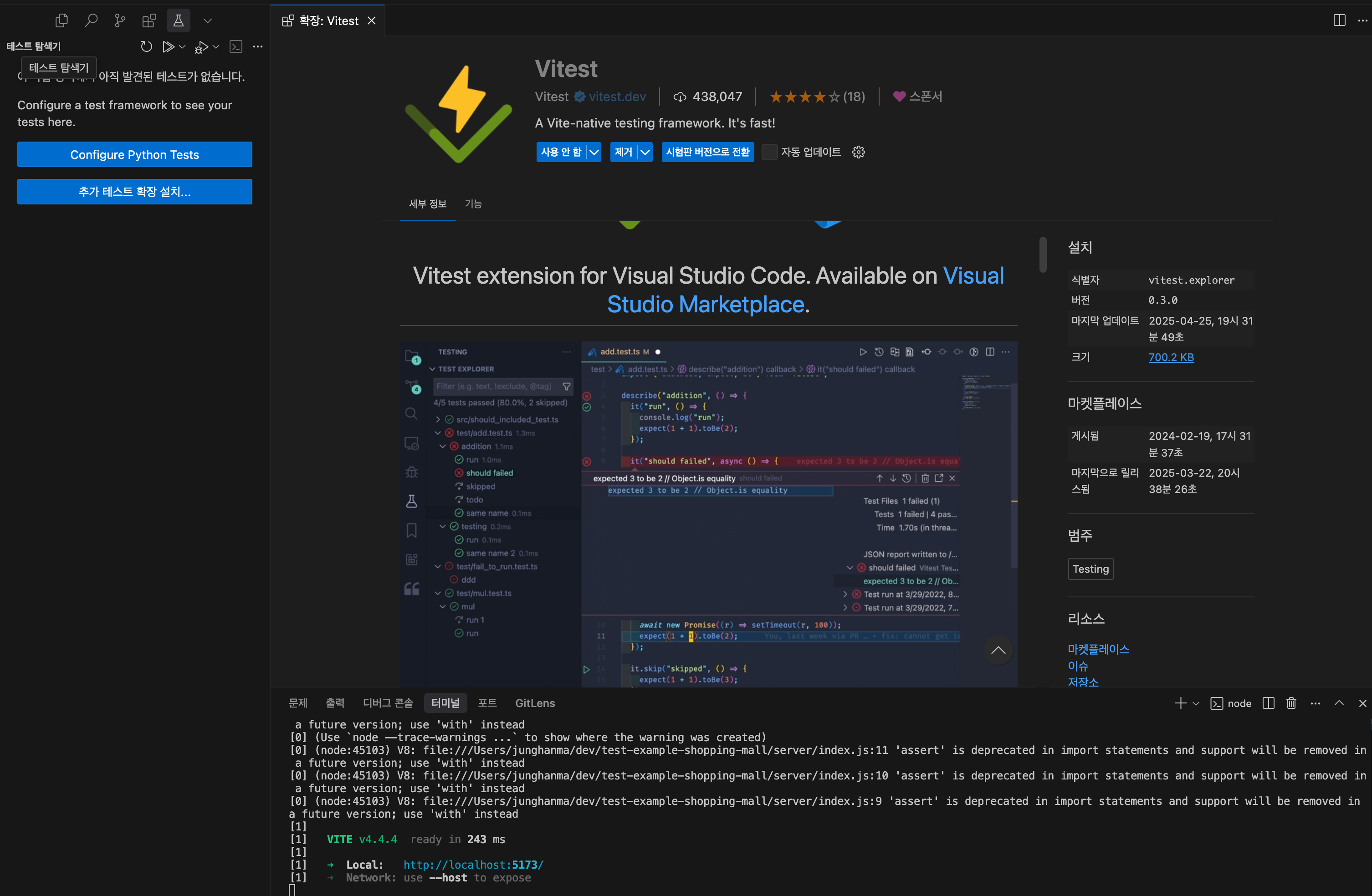This screenshot has width=1372, height=896.
Task: Open the 저장소 resource link
Action: point(1083,682)
